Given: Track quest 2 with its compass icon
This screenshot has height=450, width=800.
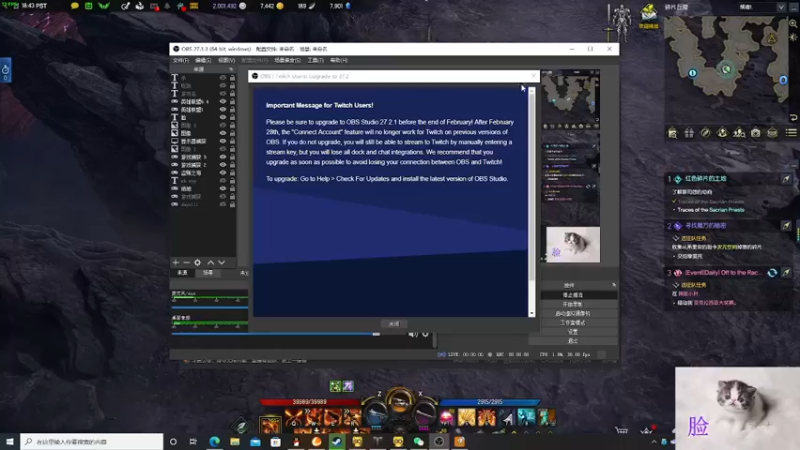Looking at the screenshot, I should (786, 226).
